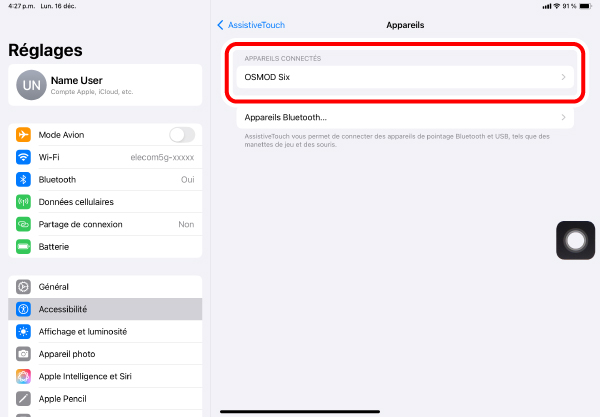The height and width of the screenshot is (419, 600).
Task: Open the OSMOD Six connected device
Action: pyautogui.click(x=405, y=77)
